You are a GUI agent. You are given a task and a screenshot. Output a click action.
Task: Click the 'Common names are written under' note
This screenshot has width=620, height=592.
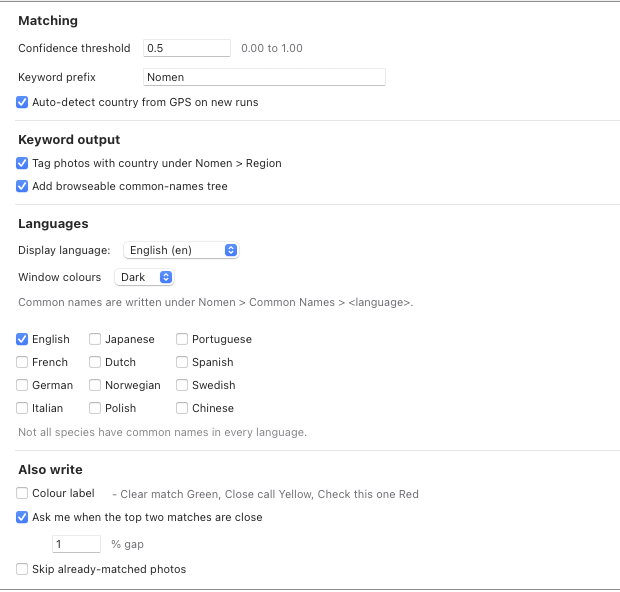point(215,303)
